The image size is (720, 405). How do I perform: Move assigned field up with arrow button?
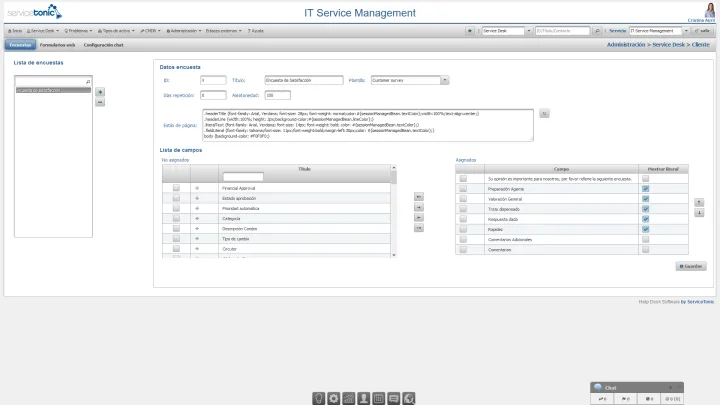coord(699,202)
